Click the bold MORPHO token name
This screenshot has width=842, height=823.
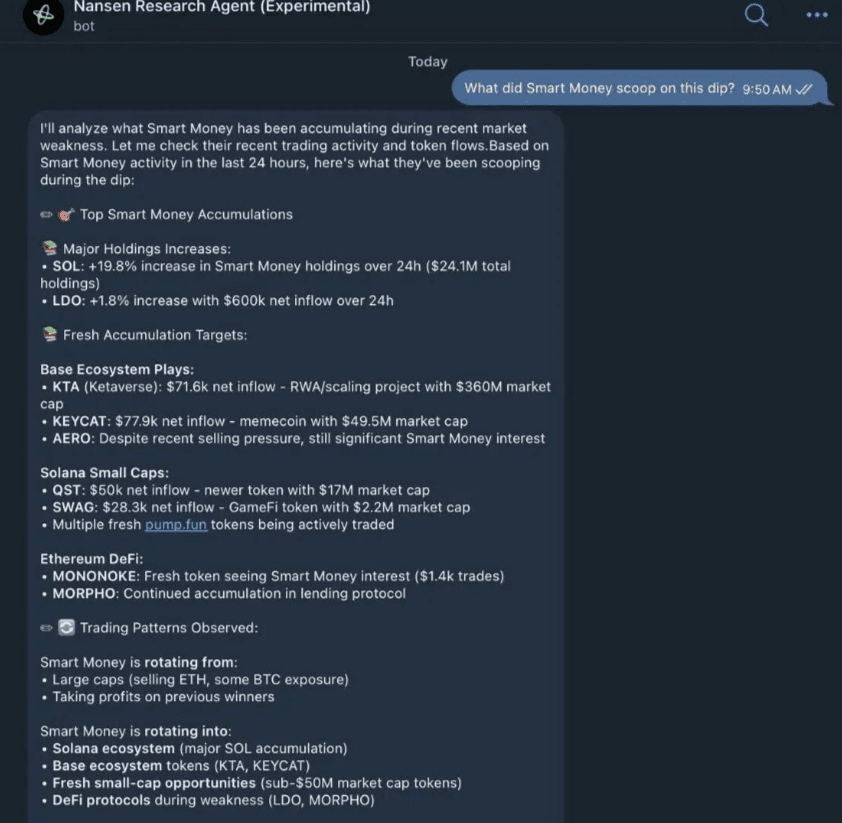(84, 594)
